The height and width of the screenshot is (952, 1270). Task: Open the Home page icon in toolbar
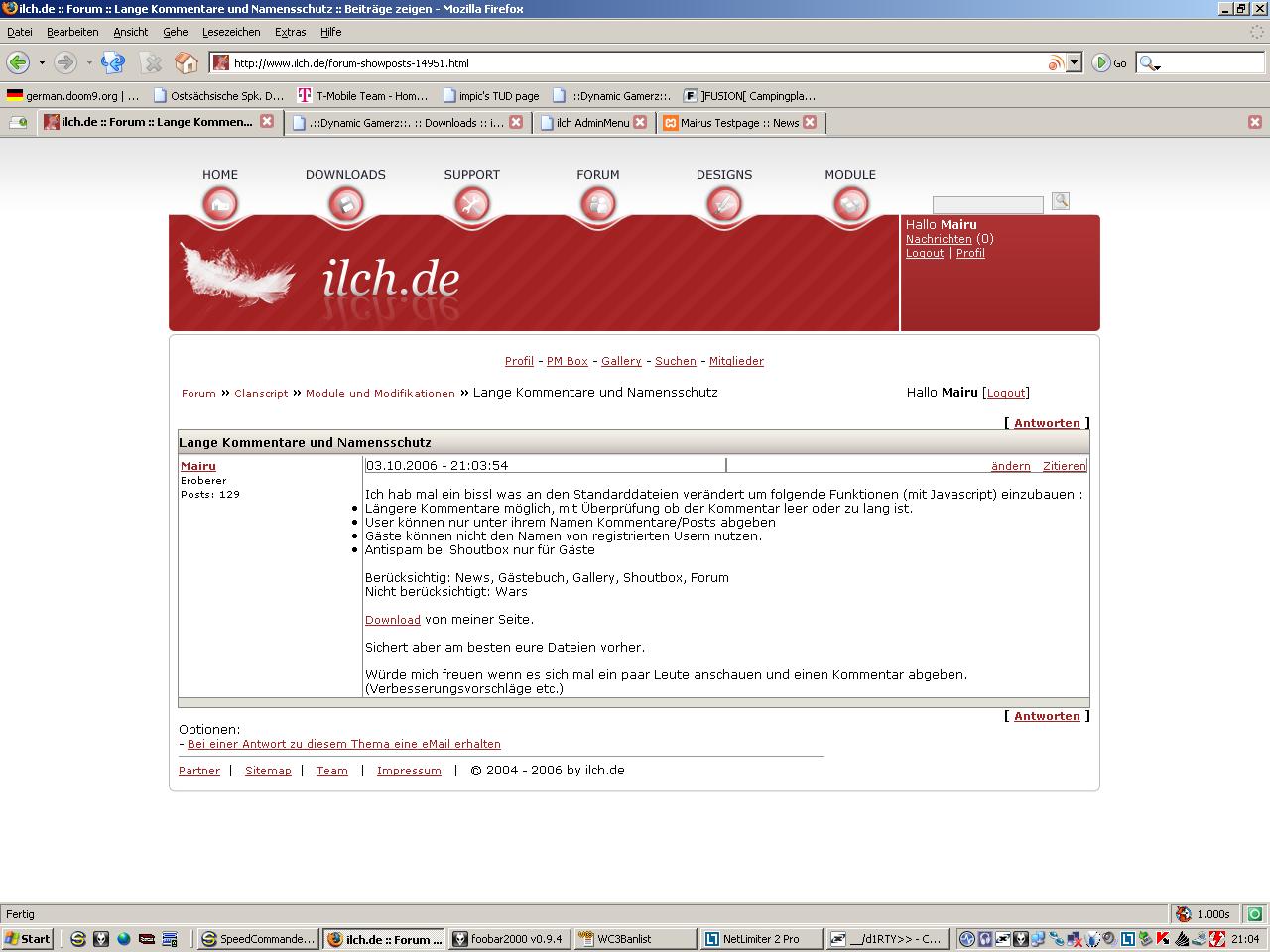click(x=186, y=62)
